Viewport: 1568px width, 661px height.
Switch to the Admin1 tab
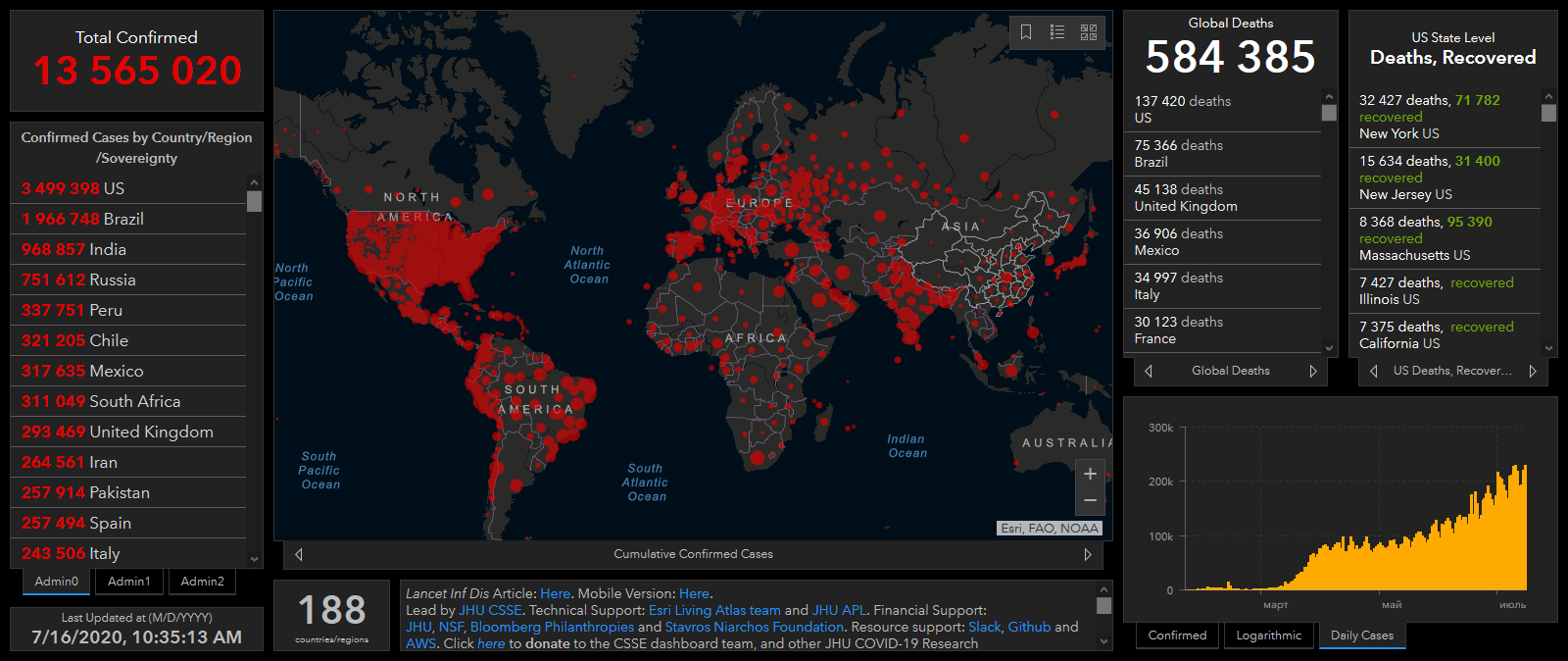[129, 582]
